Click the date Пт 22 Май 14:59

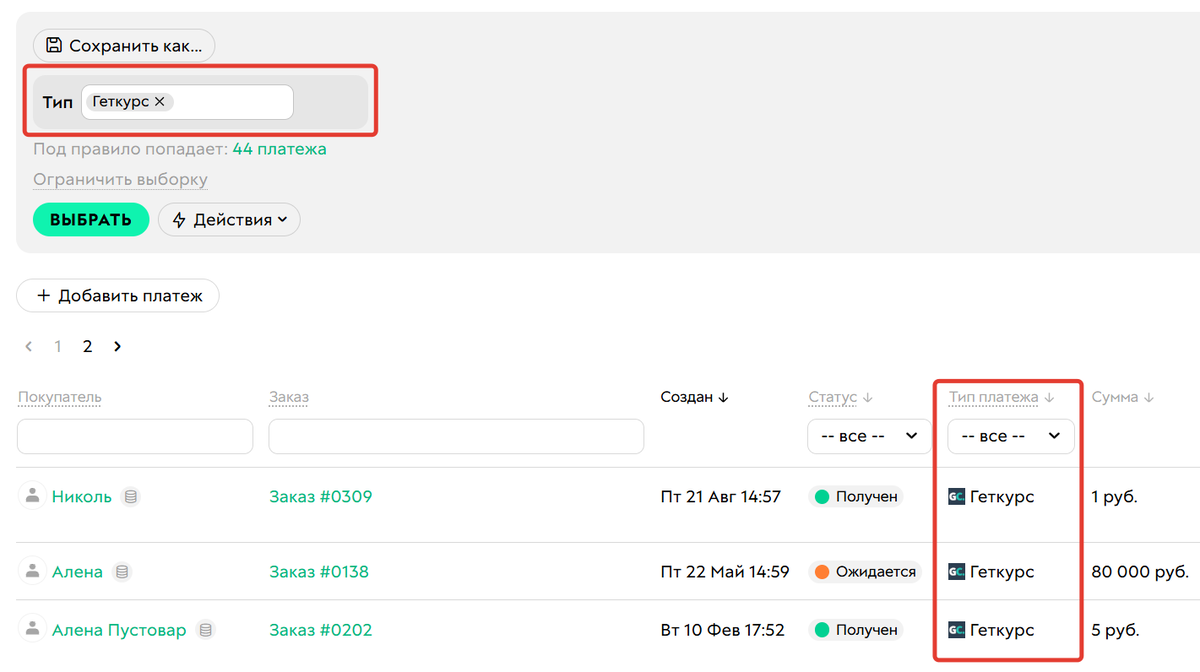click(x=725, y=572)
